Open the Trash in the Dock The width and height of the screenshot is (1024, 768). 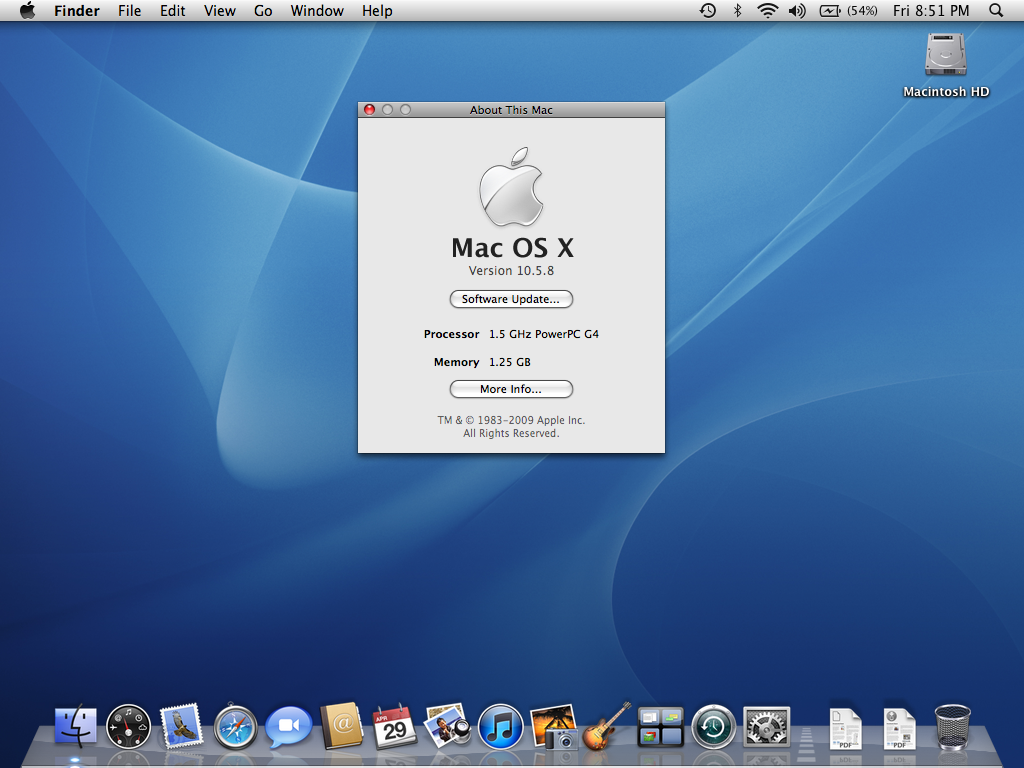coord(952,726)
